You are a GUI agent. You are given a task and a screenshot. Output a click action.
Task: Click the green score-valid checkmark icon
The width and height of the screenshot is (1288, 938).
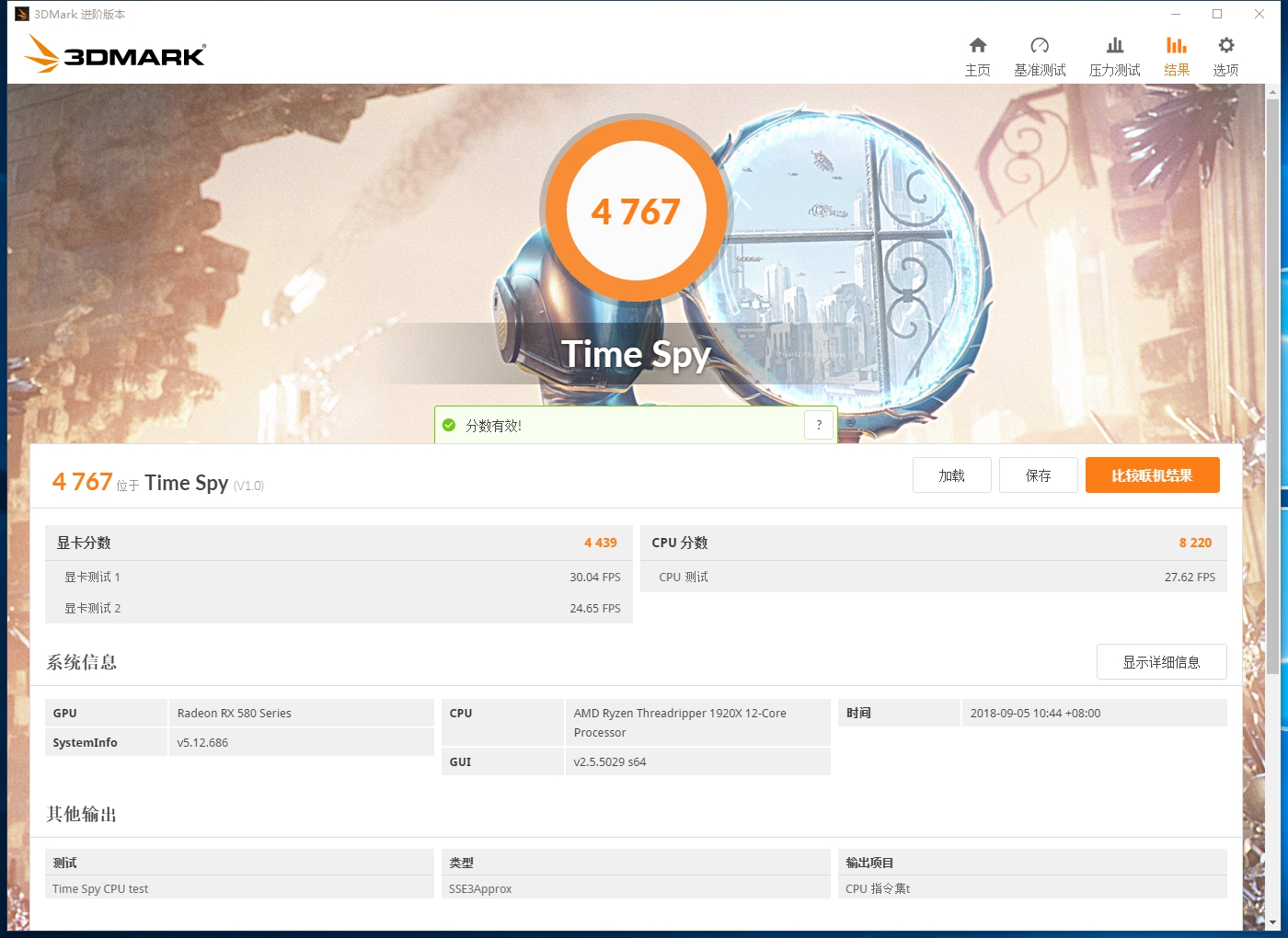coord(449,424)
